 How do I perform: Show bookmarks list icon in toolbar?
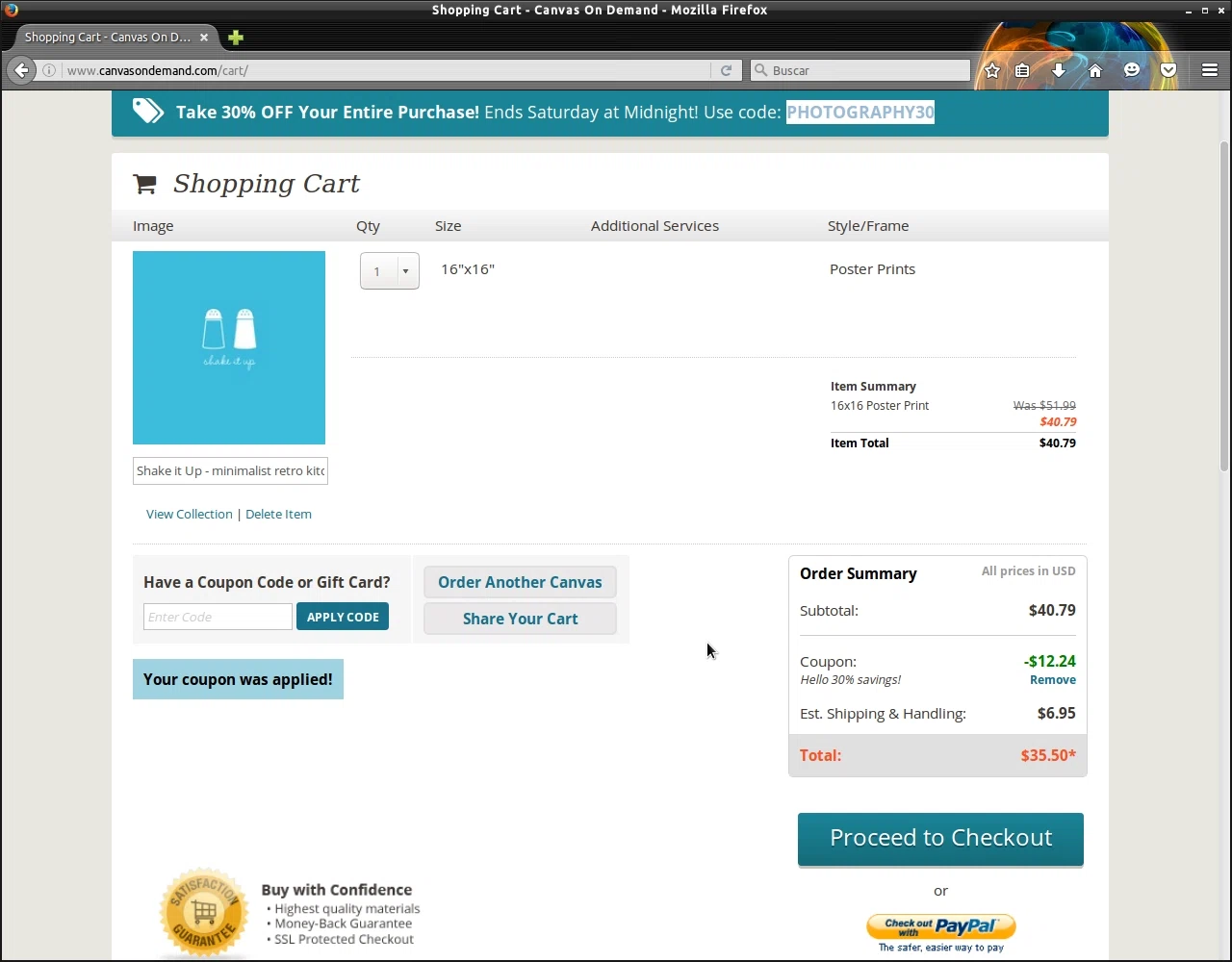[1022, 70]
